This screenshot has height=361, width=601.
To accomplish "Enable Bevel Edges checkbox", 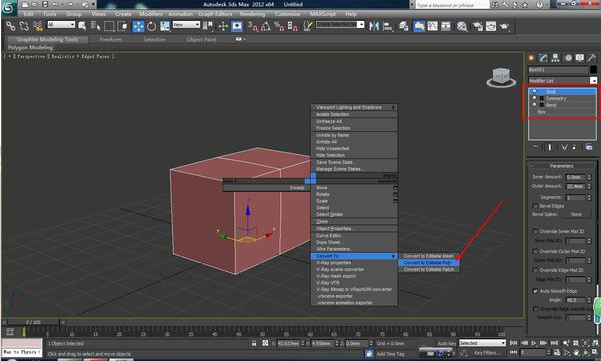I will tap(535, 206).
